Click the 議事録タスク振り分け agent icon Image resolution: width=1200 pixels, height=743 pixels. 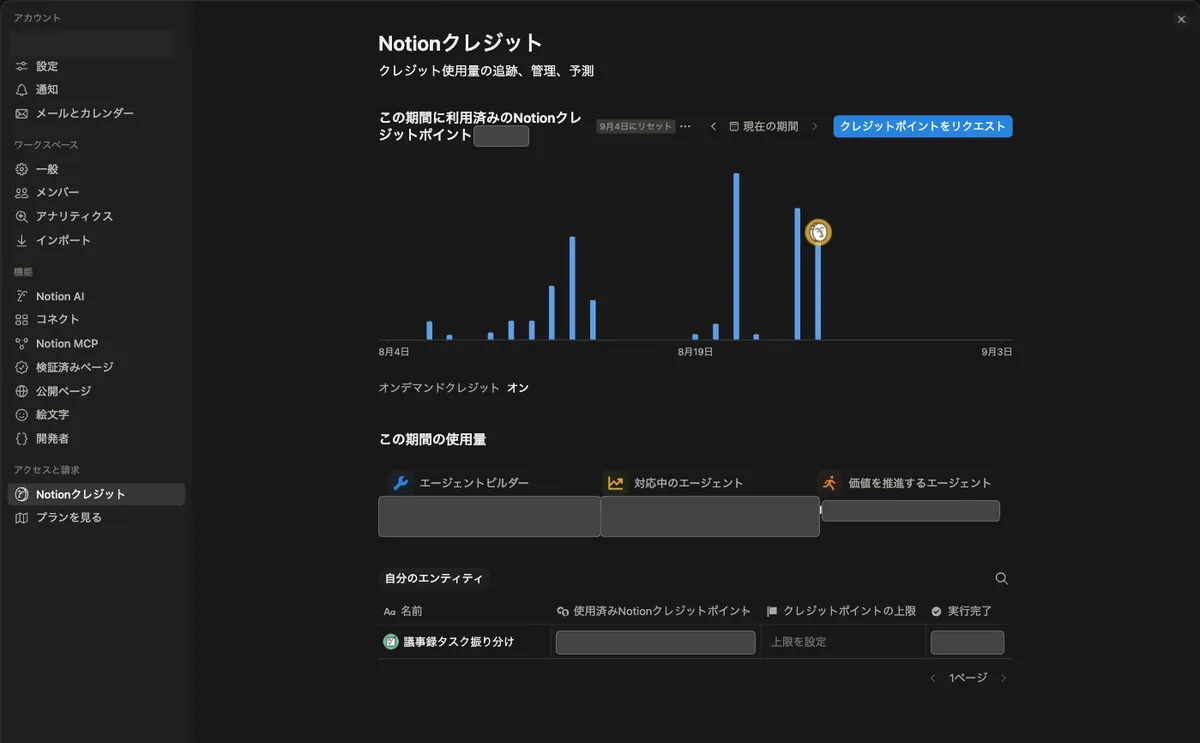click(x=391, y=642)
